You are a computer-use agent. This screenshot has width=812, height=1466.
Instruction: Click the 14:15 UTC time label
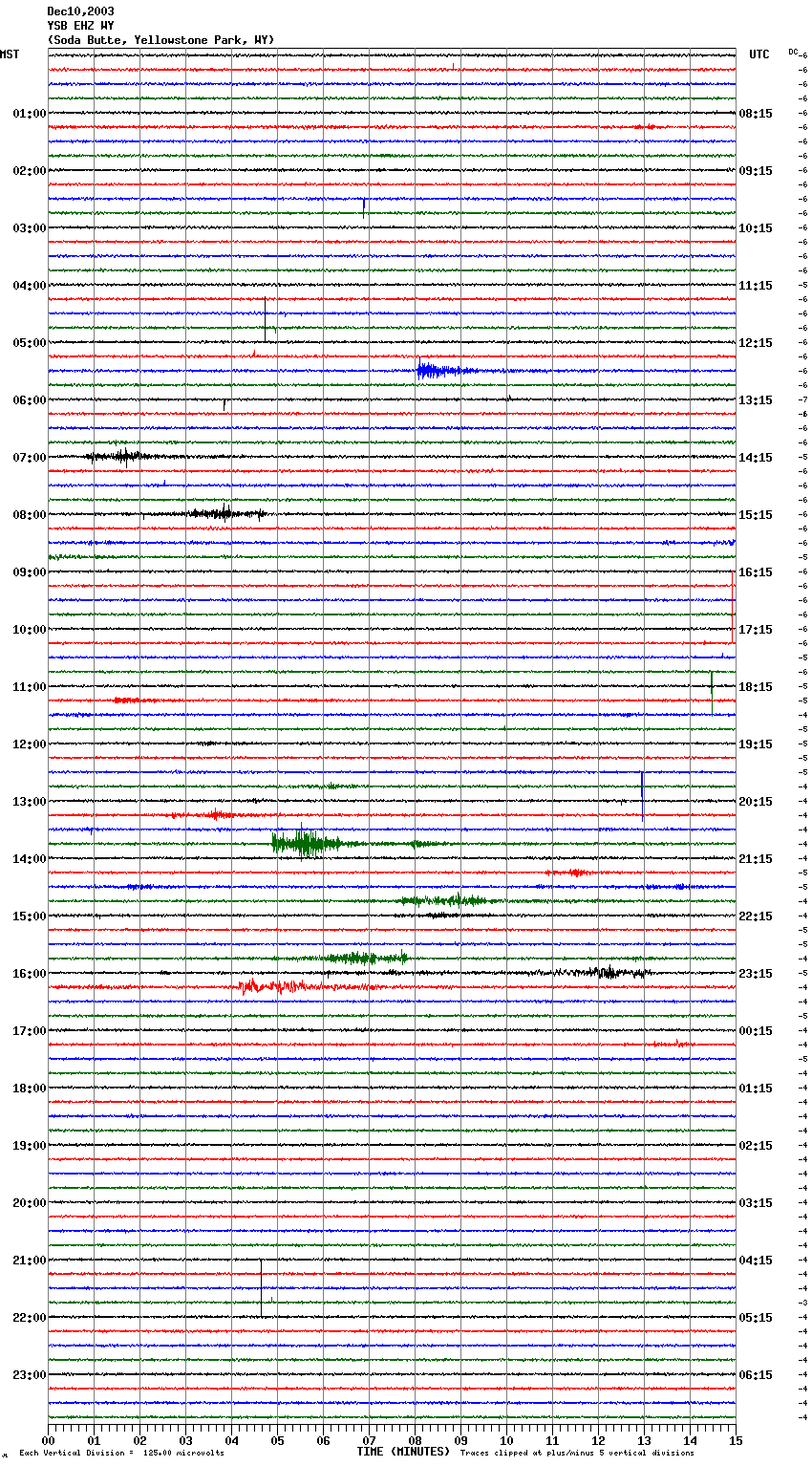pyautogui.click(x=756, y=458)
